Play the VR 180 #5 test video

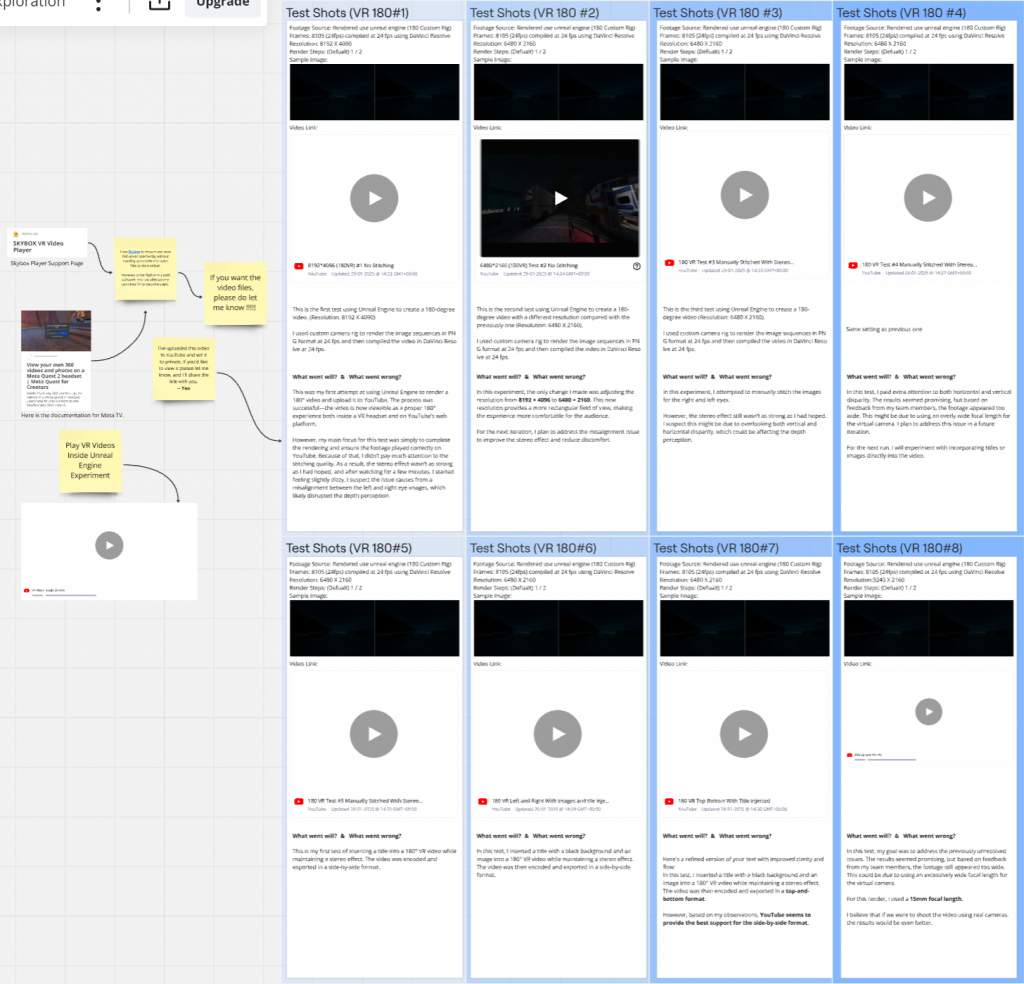tap(374, 734)
